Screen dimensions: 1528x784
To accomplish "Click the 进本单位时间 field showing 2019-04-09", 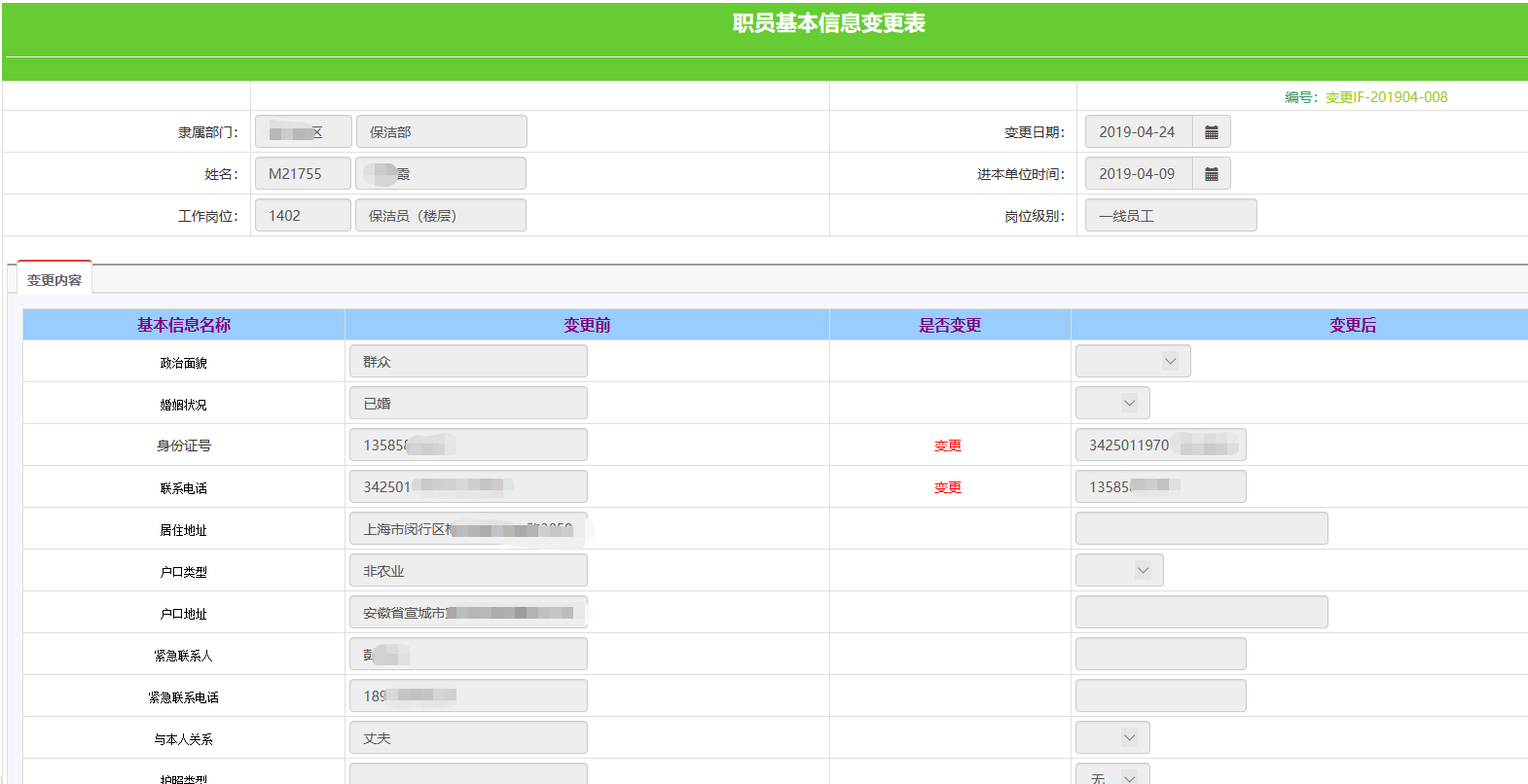I will coord(1138,174).
